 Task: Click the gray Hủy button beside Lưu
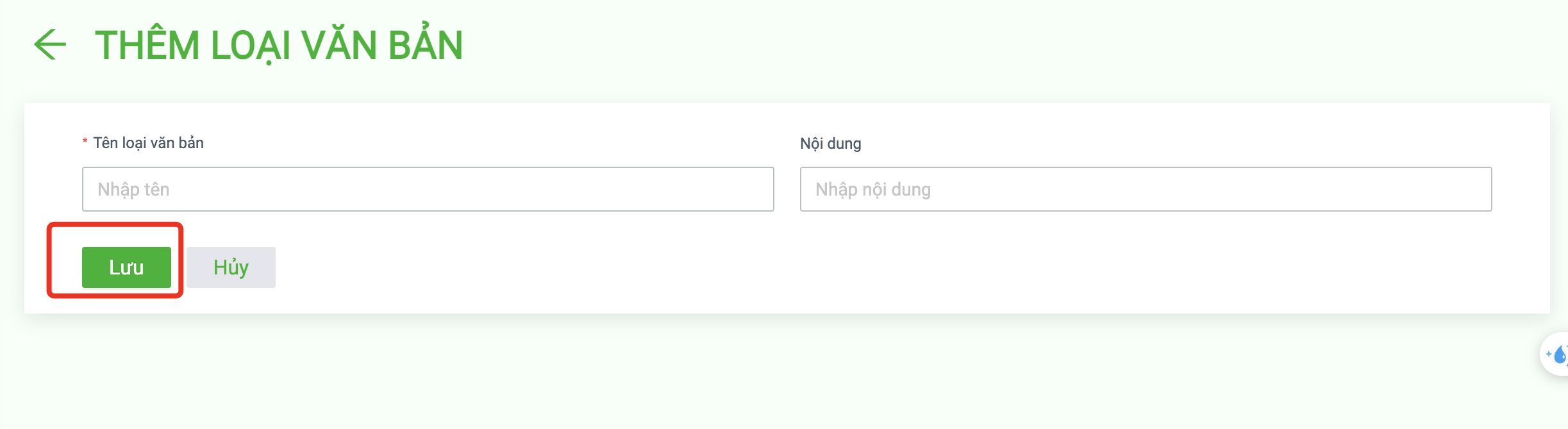231,267
